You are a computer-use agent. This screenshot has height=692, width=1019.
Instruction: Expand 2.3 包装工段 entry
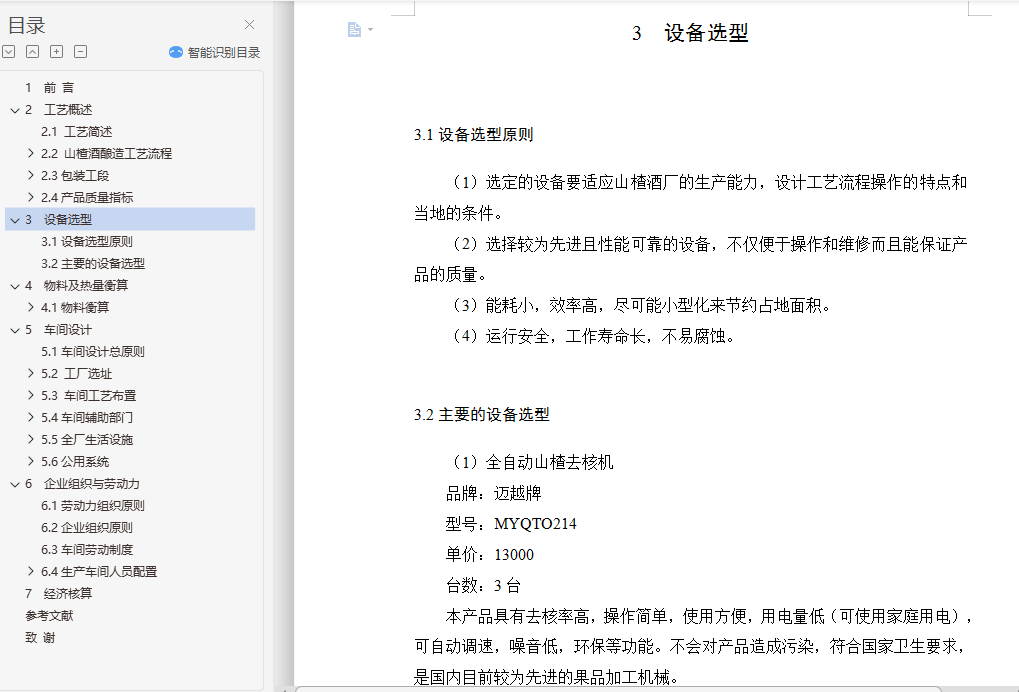point(31,175)
